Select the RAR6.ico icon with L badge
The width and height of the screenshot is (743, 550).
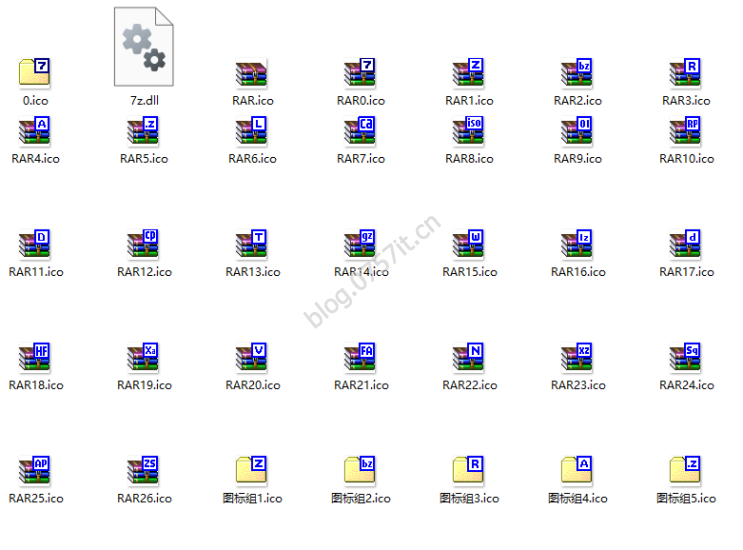tap(252, 131)
